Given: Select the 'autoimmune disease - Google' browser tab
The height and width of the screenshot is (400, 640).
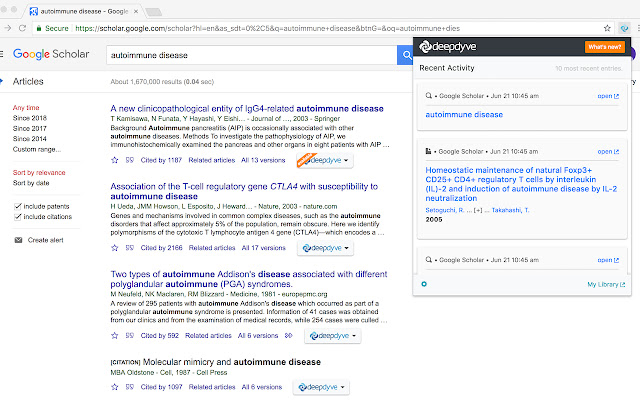Looking at the screenshot, I should point(84,11).
